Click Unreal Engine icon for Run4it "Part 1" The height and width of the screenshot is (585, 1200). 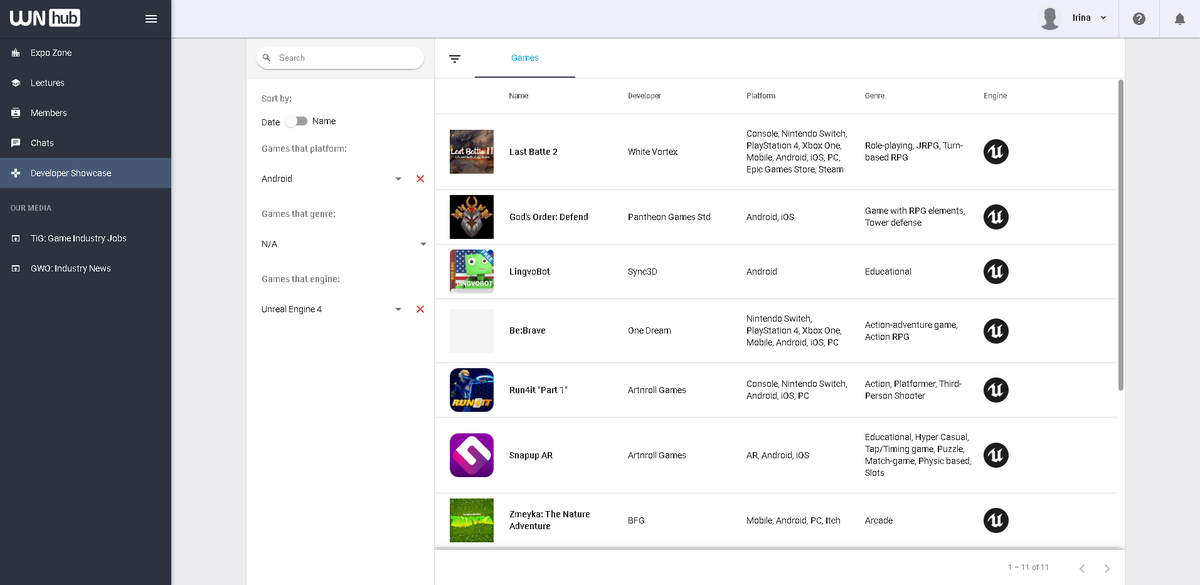[x=996, y=390]
